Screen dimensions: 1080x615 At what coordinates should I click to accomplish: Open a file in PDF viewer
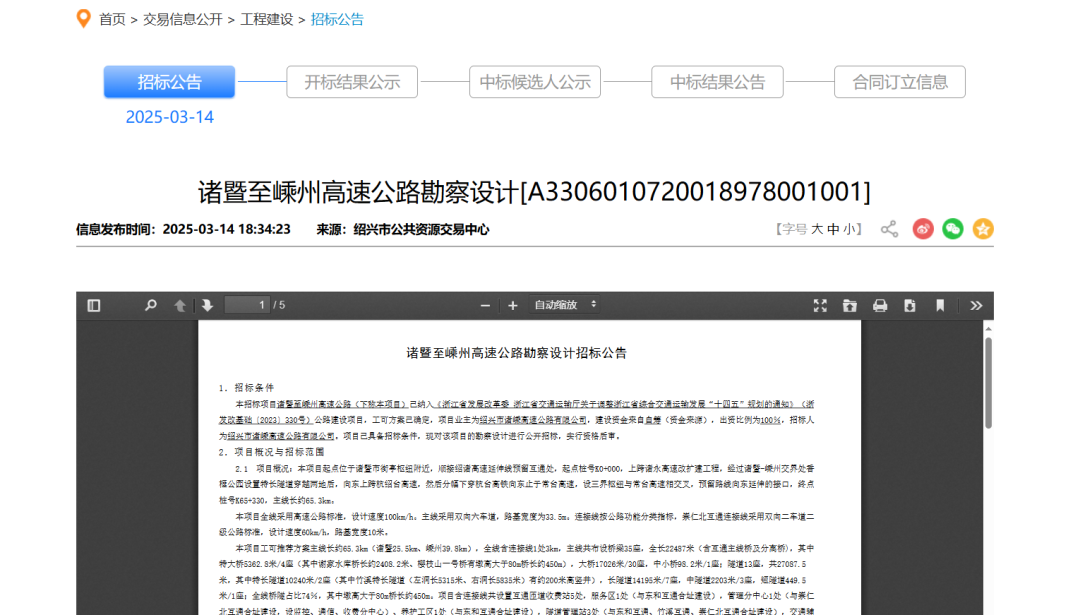[x=850, y=305]
